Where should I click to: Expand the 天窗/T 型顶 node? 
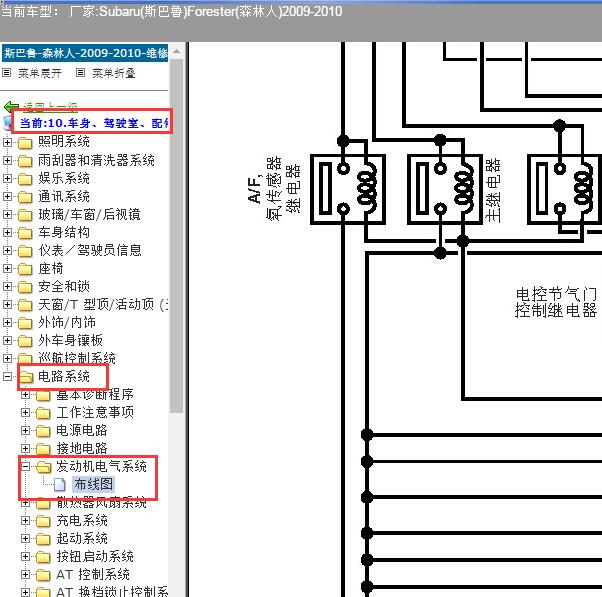(x=7, y=304)
